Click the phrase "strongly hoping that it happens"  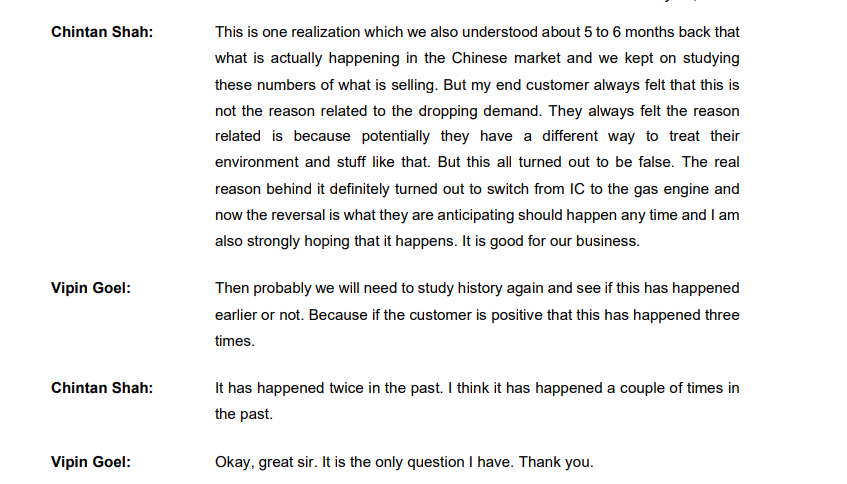[x=349, y=241]
